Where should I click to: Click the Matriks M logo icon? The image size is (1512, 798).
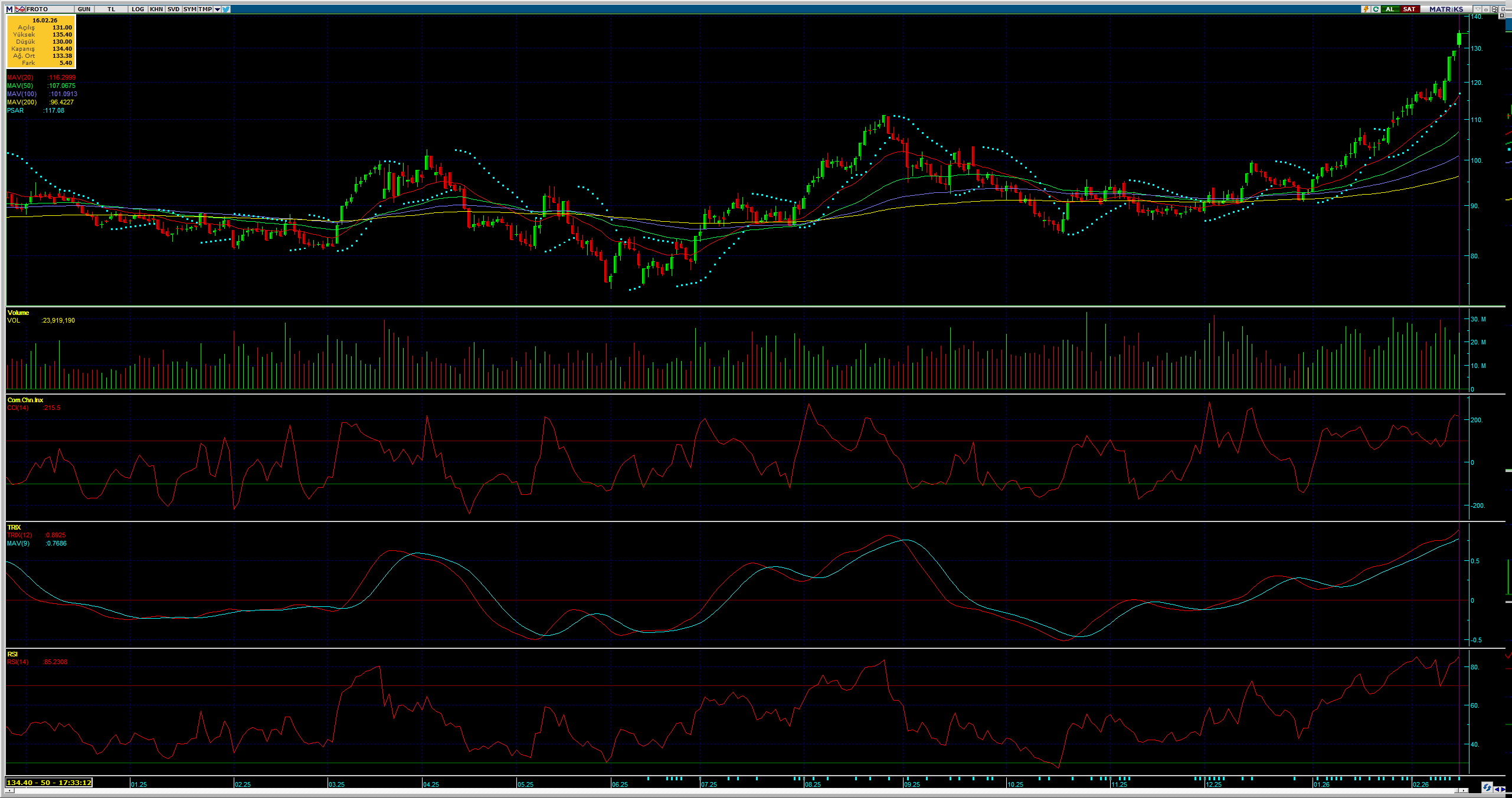point(9,9)
